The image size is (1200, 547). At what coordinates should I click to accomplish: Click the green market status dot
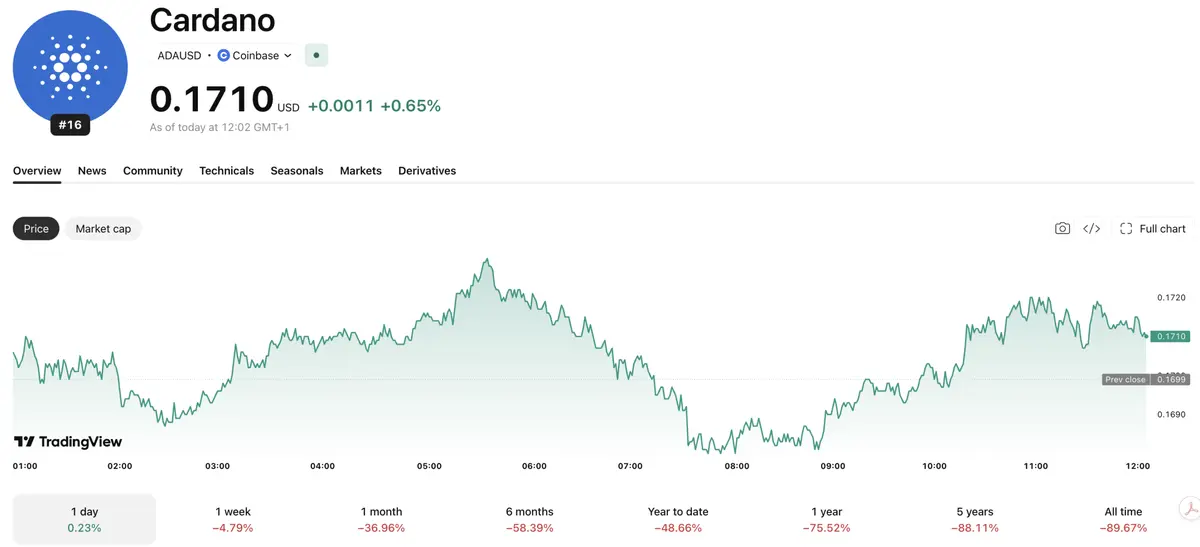(316, 56)
